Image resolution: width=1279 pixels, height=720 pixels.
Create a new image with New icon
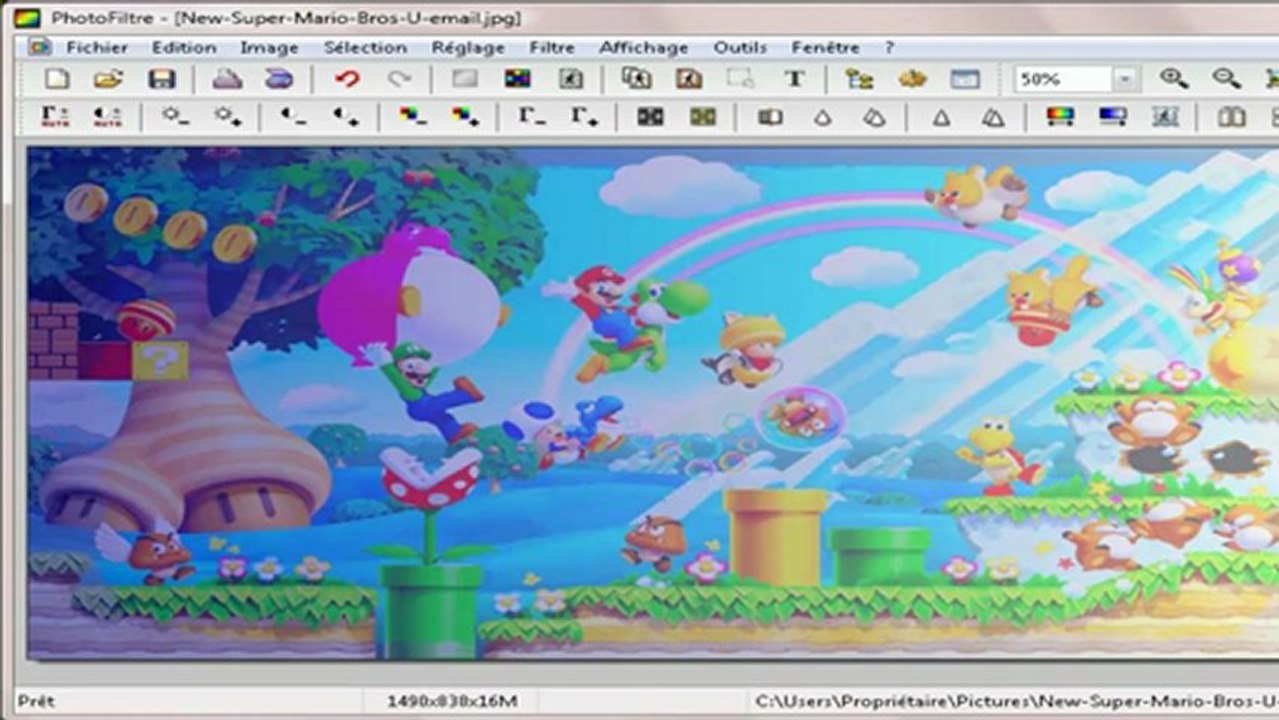click(x=57, y=79)
